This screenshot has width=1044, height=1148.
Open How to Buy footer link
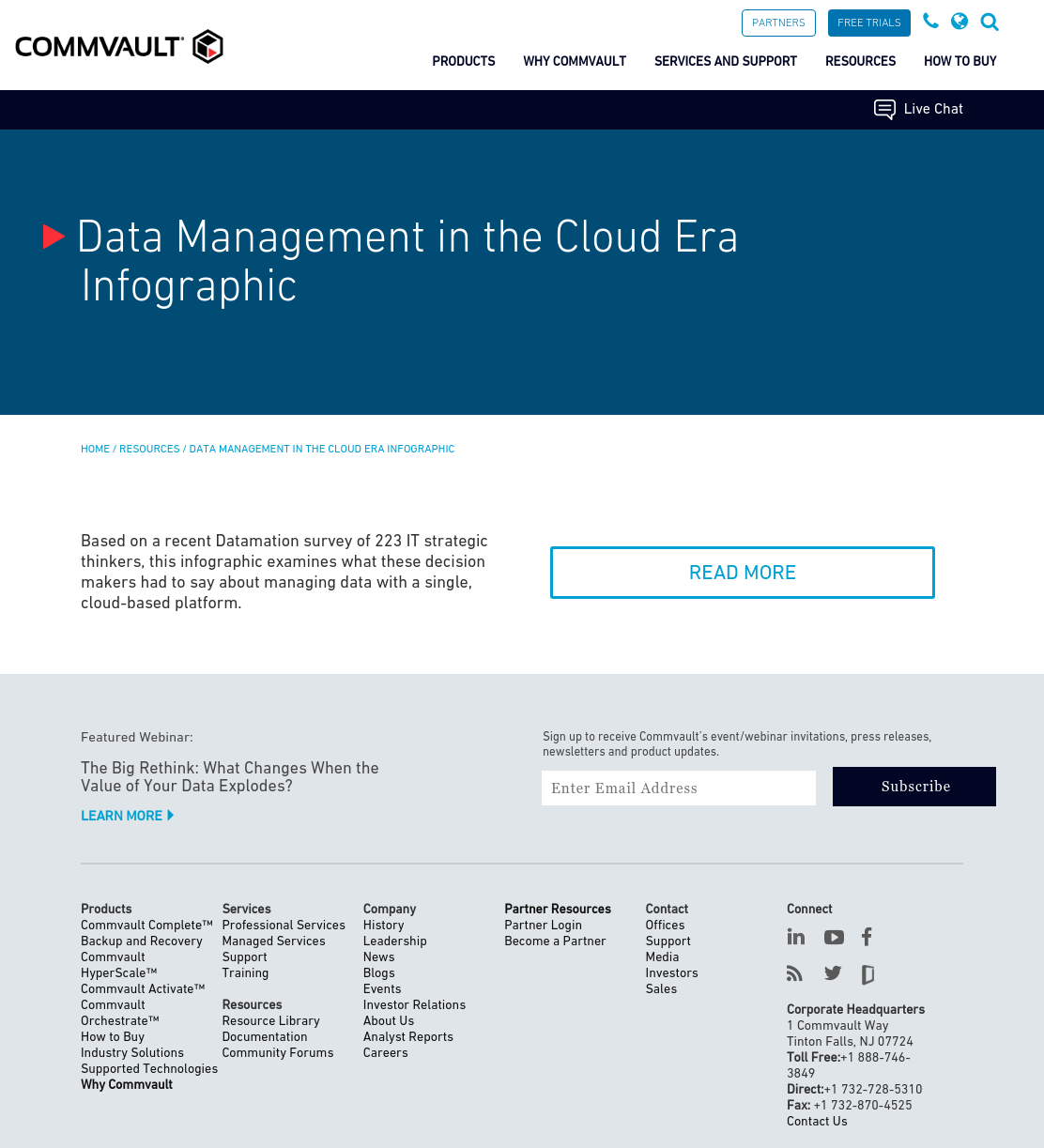click(113, 1037)
